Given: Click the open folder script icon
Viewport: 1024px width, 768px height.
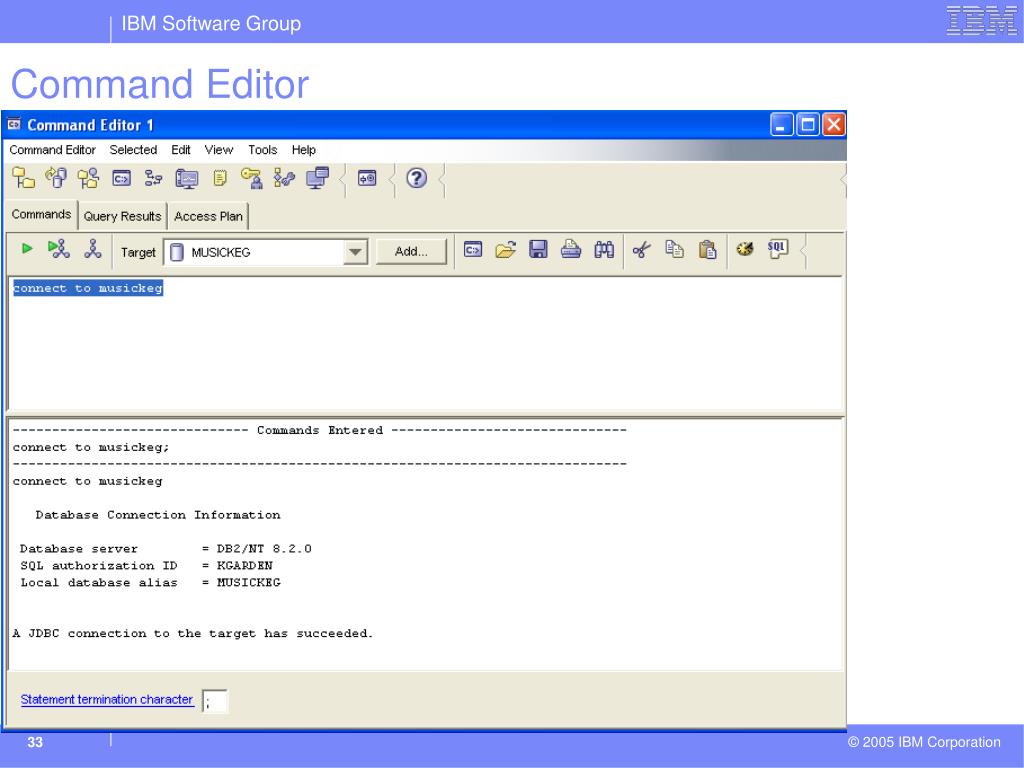Looking at the screenshot, I should point(505,249).
